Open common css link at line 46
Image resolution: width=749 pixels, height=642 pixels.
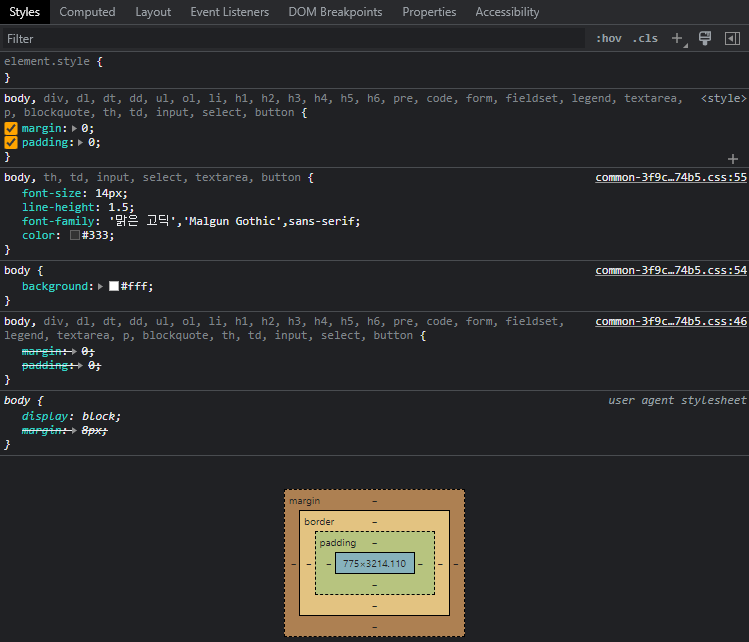pos(671,321)
